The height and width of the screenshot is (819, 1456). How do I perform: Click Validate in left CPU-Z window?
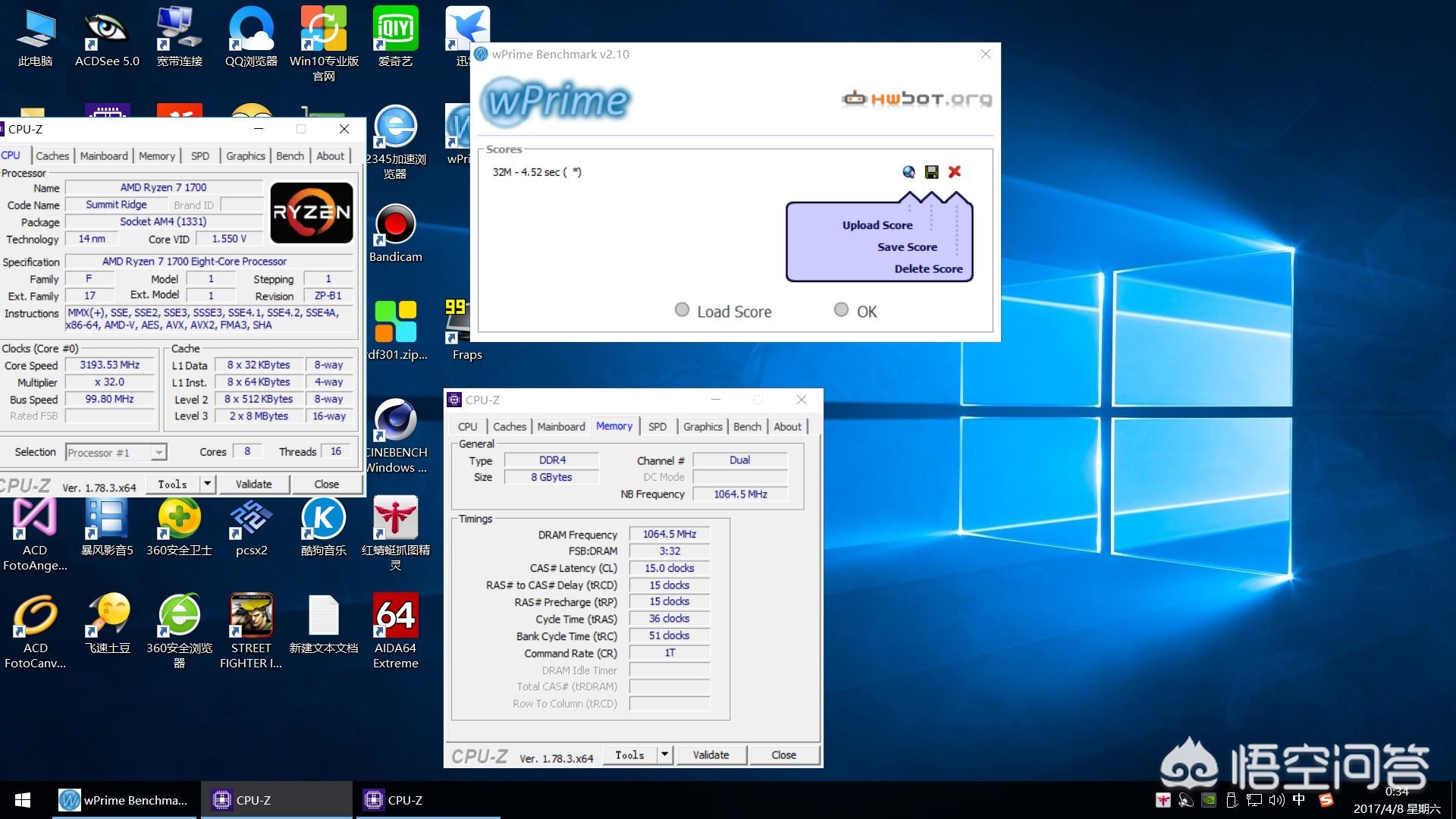click(253, 484)
